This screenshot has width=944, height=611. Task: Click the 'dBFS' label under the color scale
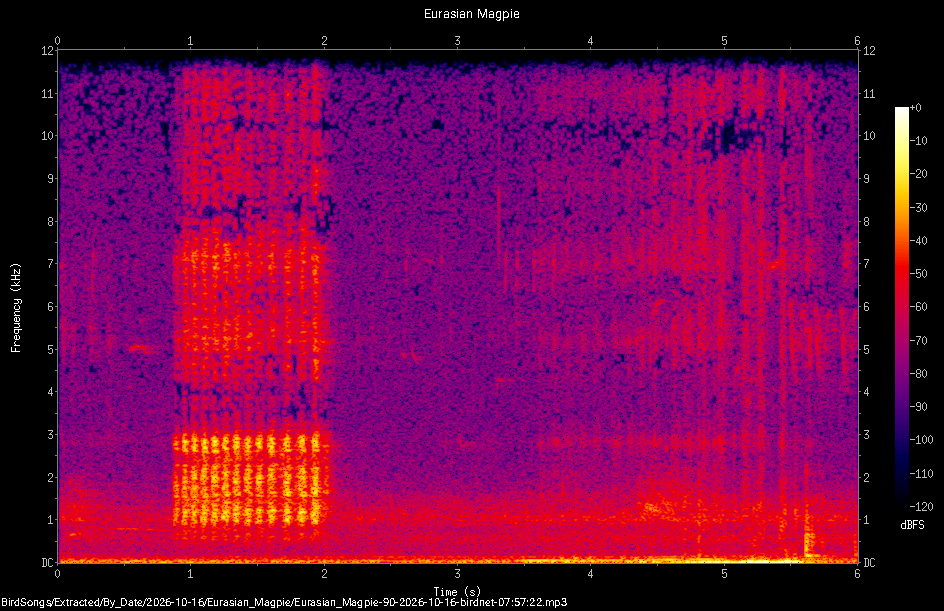pyautogui.click(x=912, y=525)
